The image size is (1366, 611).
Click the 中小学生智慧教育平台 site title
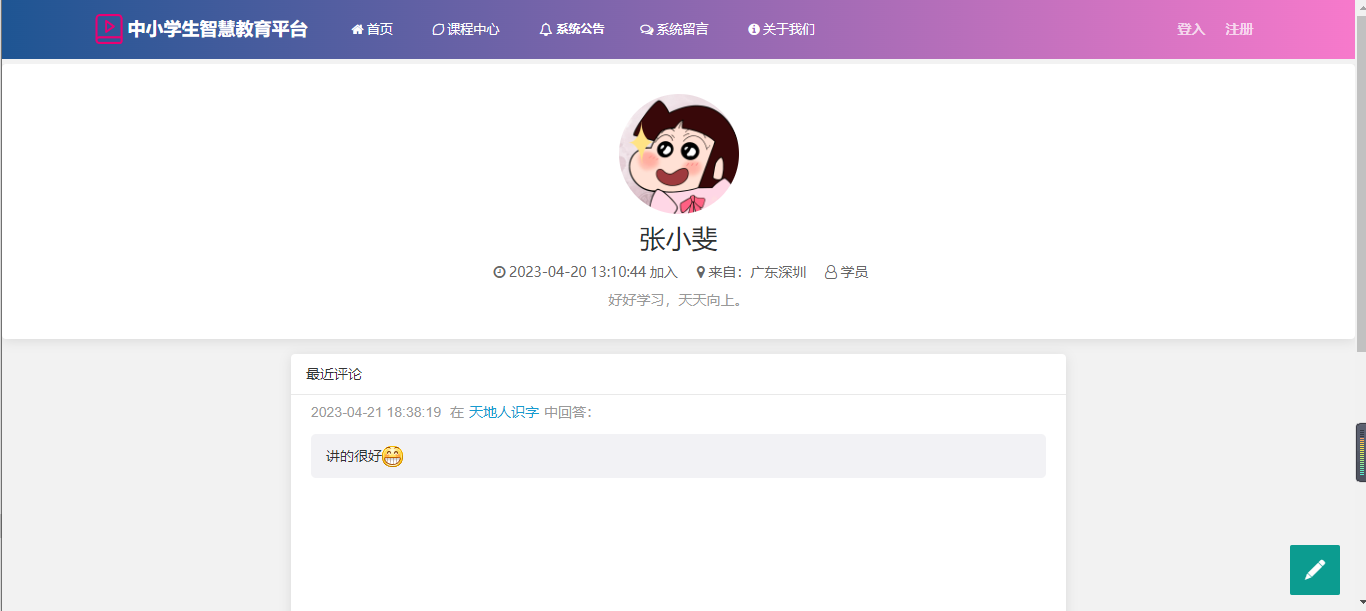point(218,29)
